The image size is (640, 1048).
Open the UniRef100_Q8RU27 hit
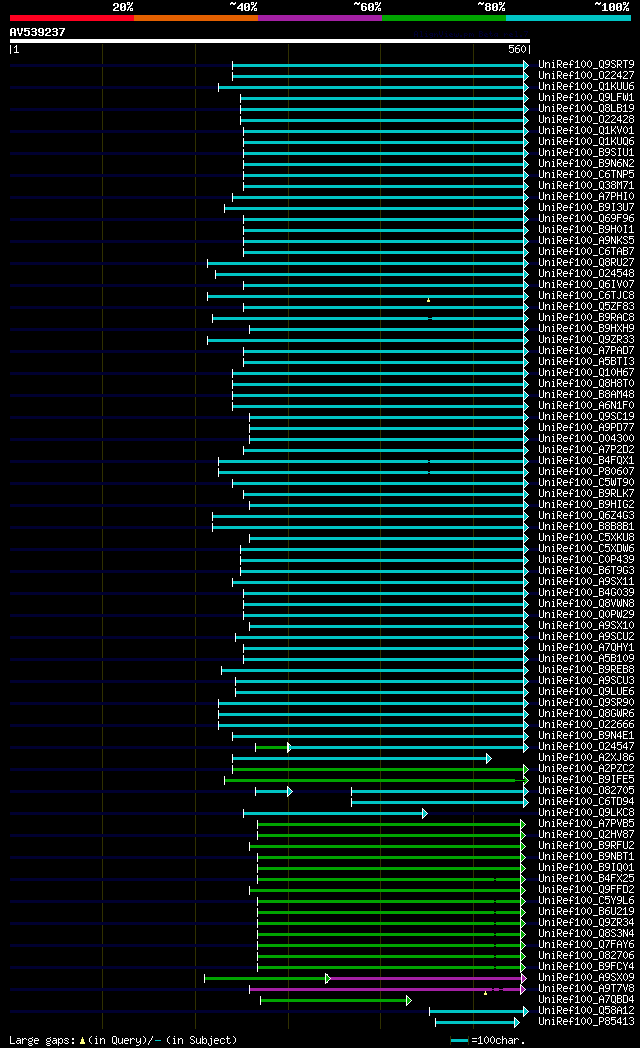[586, 263]
